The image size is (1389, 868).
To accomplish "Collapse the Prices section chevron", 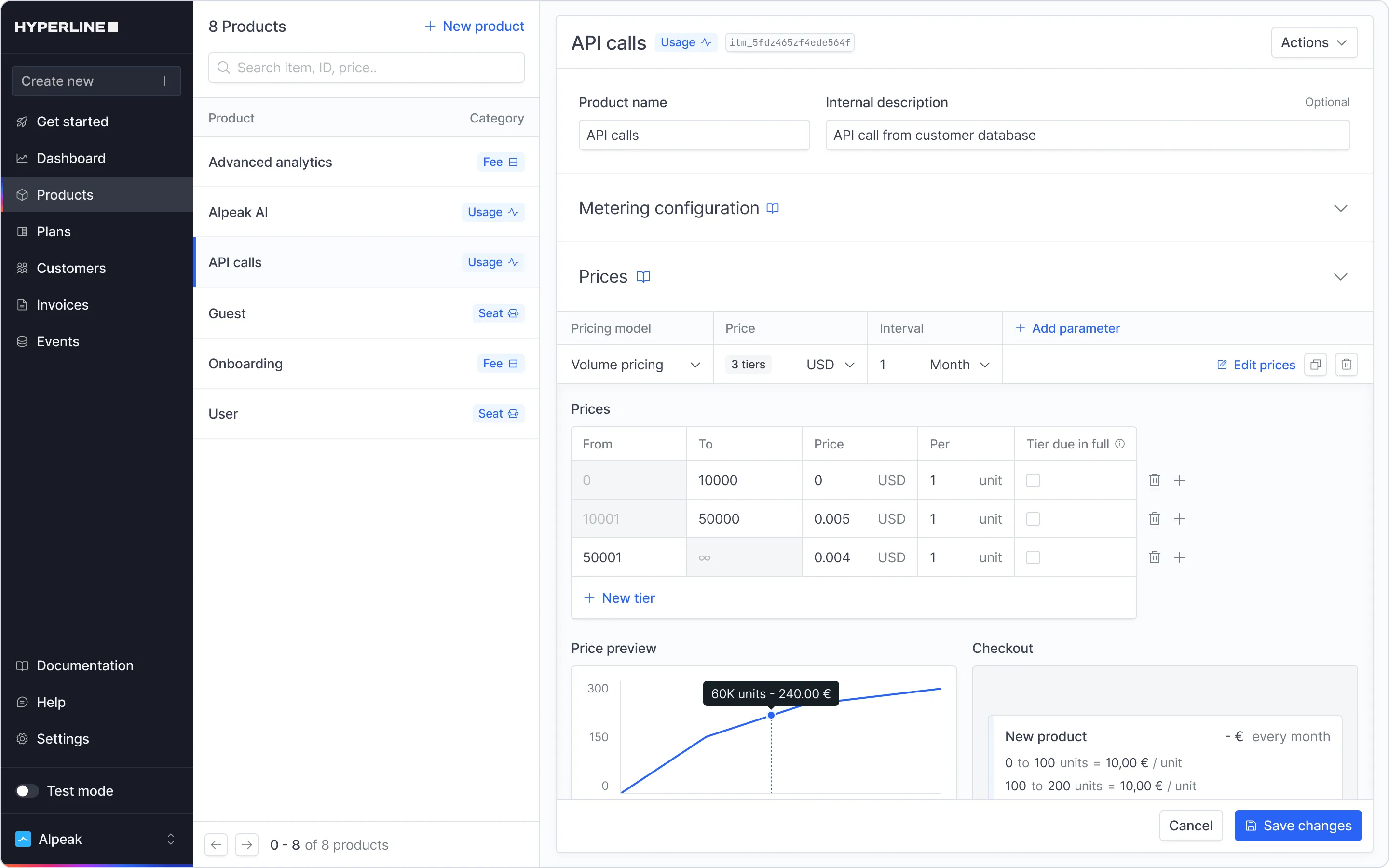I will [1341, 277].
